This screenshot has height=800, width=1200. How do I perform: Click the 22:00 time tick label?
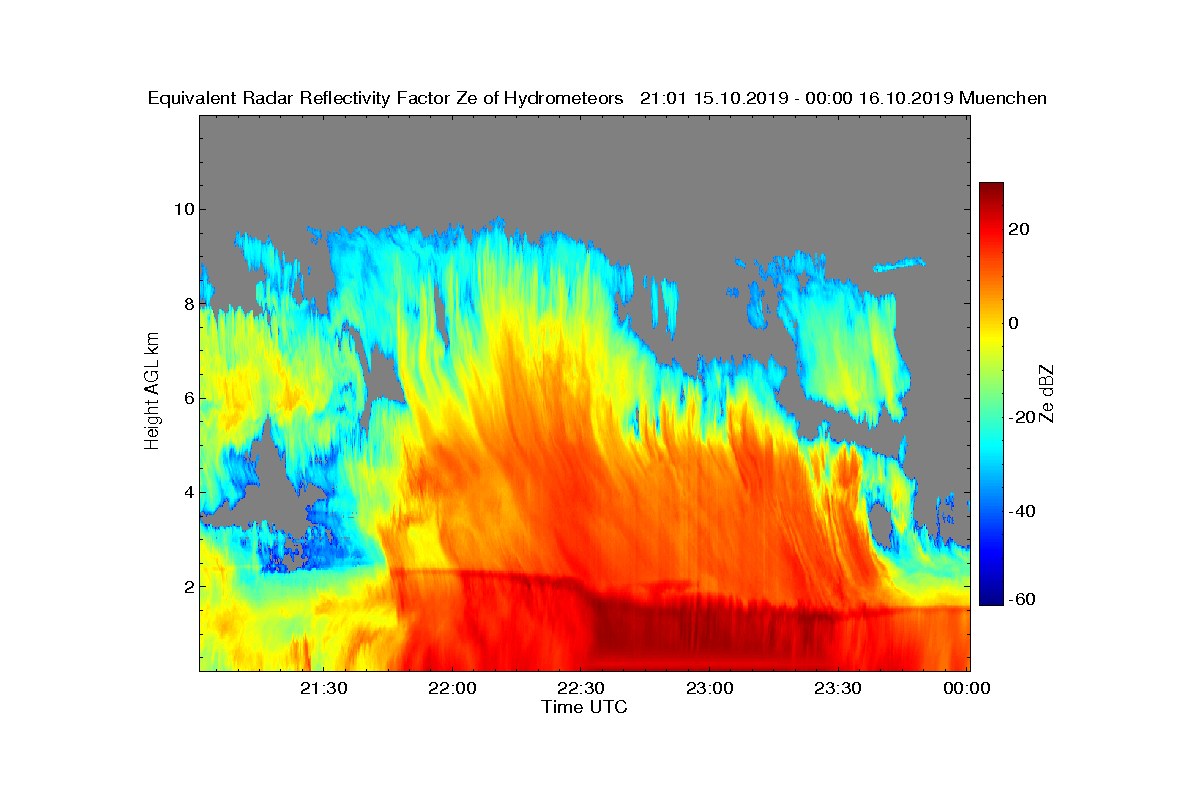pos(453,688)
